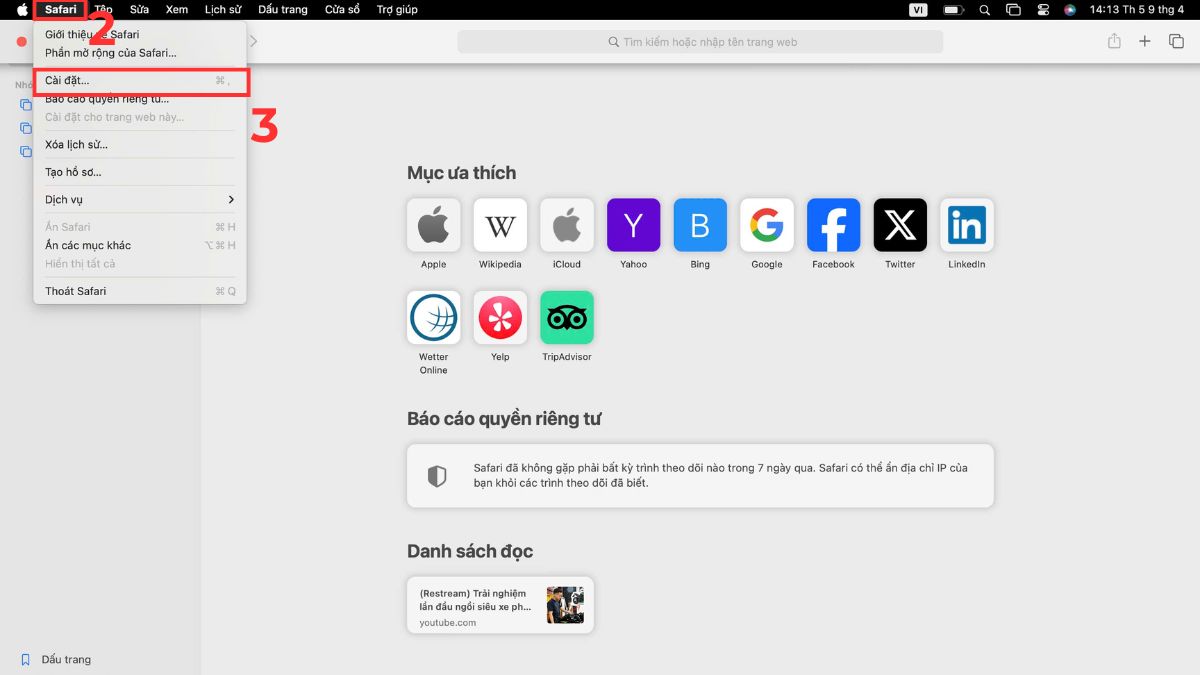Open the Cửa sổ menu
The image size is (1200, 675).
tap(342, 9)
